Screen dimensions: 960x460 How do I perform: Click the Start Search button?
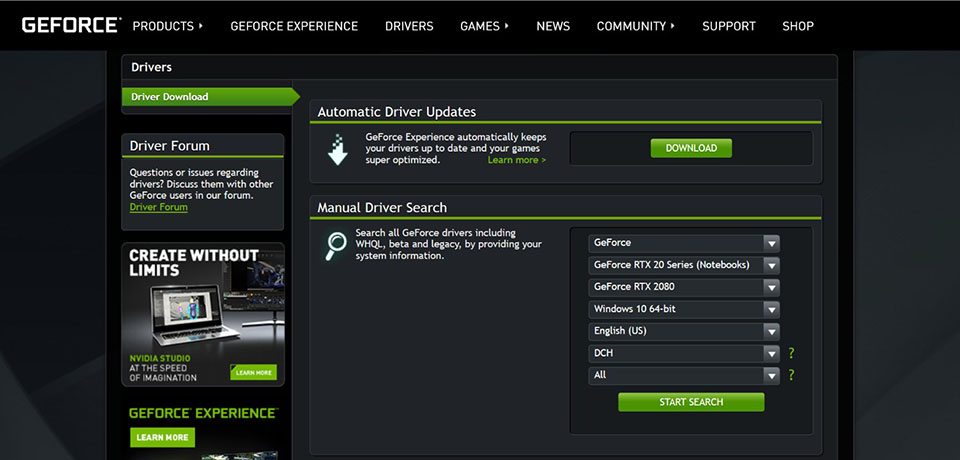(691, 402)
